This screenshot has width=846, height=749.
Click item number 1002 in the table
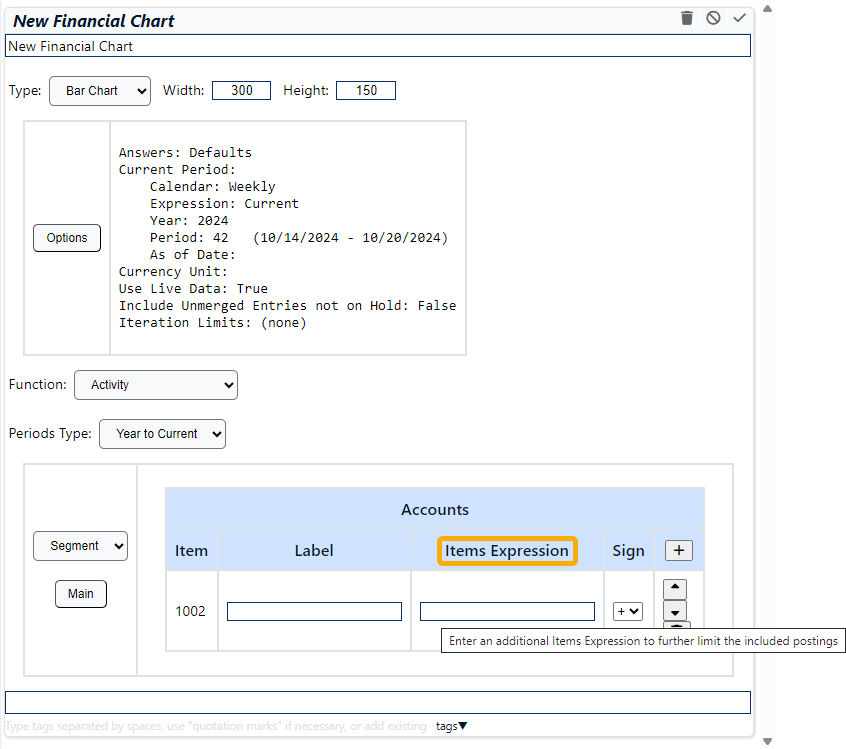pyautogui.click(x=190, y=611)
